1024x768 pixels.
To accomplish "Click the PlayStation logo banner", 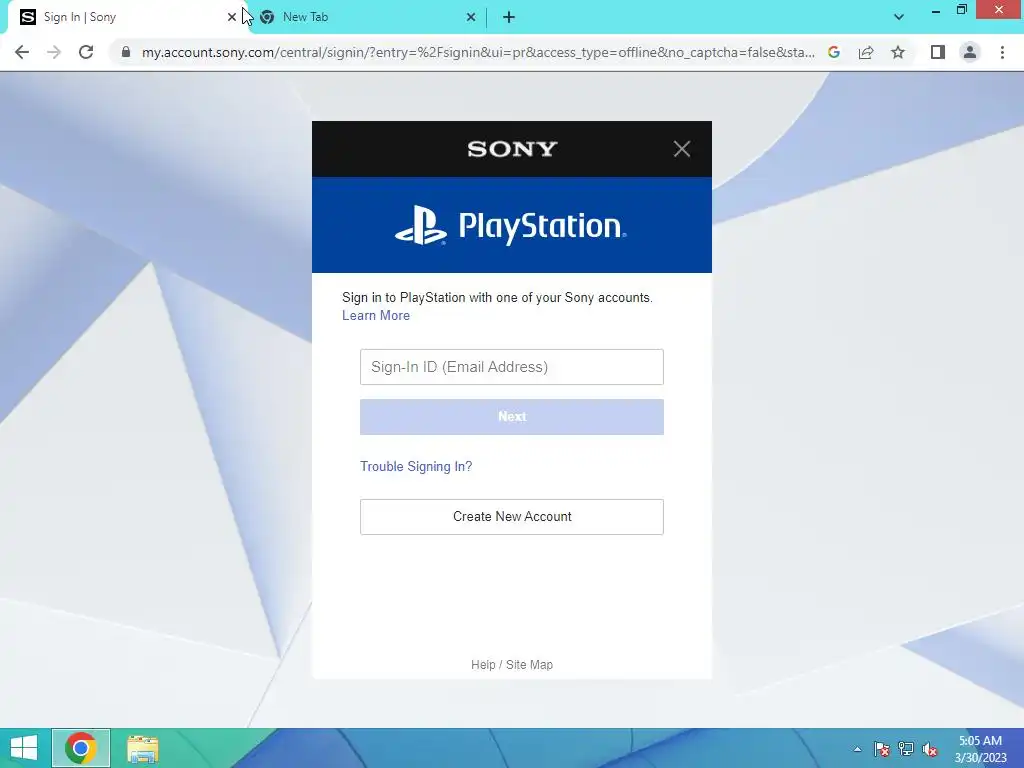I will point(511,225).
